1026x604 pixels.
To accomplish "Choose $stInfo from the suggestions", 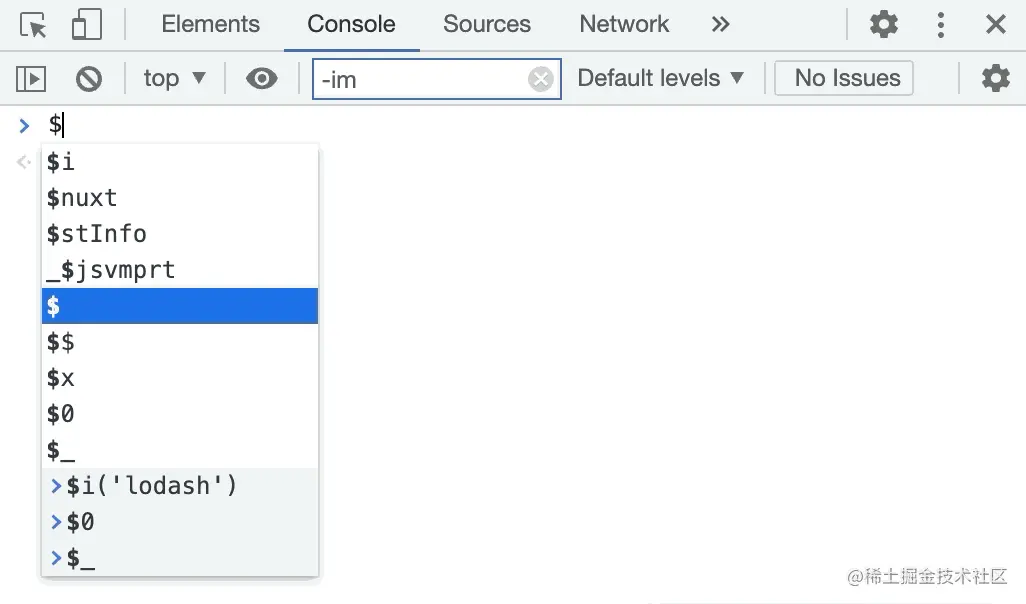I will (x=180, y=234).
